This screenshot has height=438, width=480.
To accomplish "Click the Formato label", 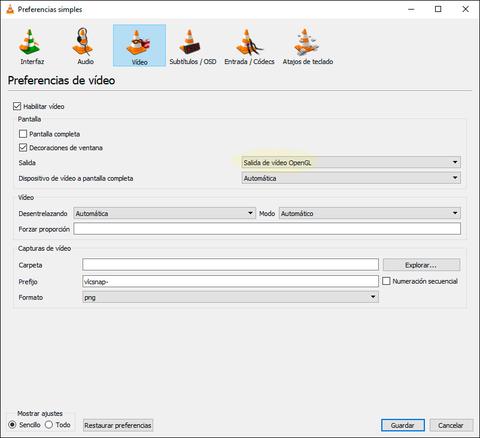I will (31, 297).
